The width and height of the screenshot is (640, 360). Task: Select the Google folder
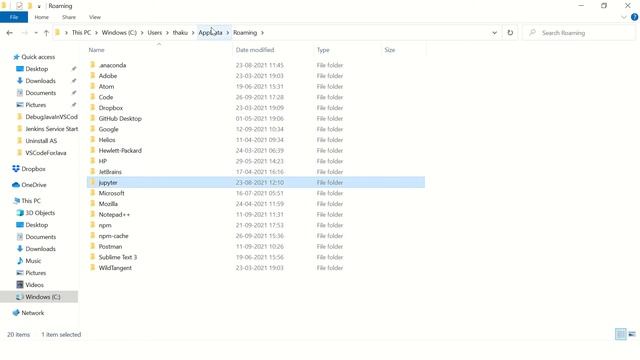(x=108, y=129)
